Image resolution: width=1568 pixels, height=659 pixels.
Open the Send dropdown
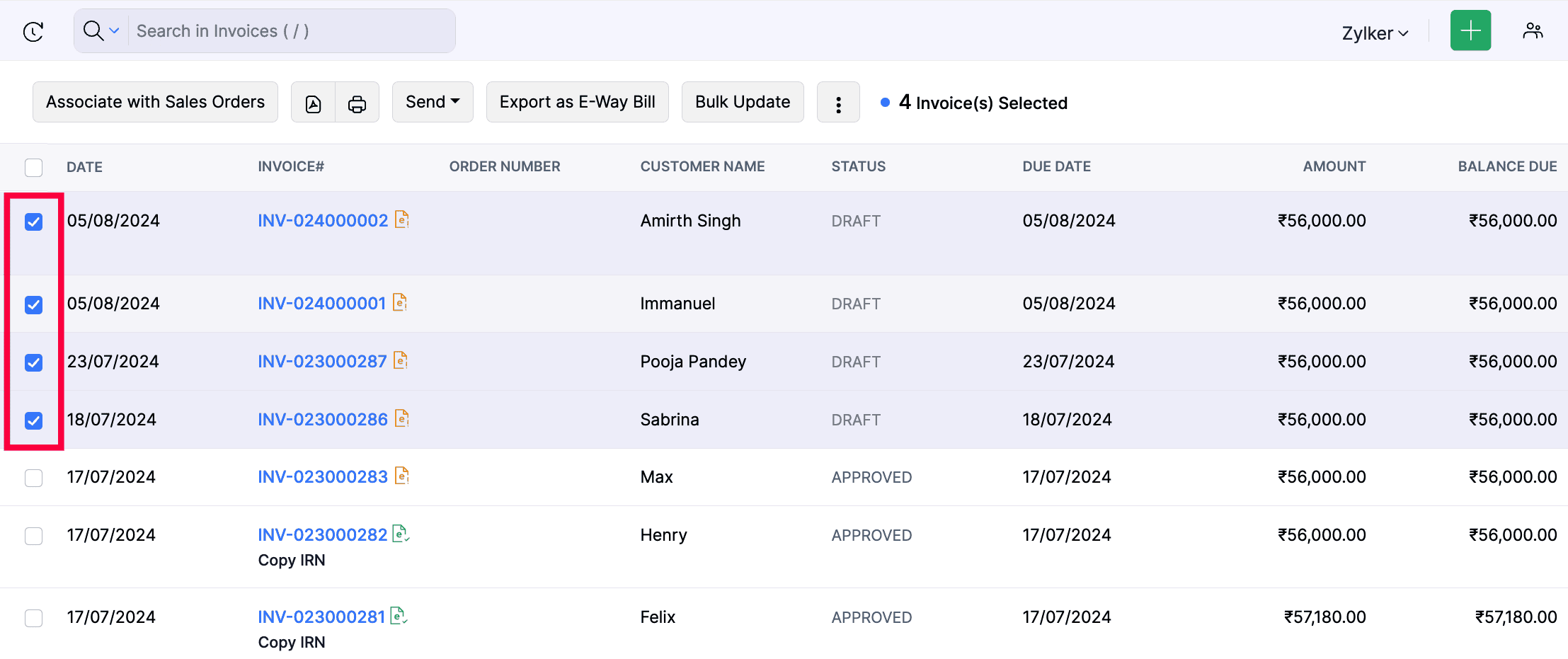[x=432, y=102]
